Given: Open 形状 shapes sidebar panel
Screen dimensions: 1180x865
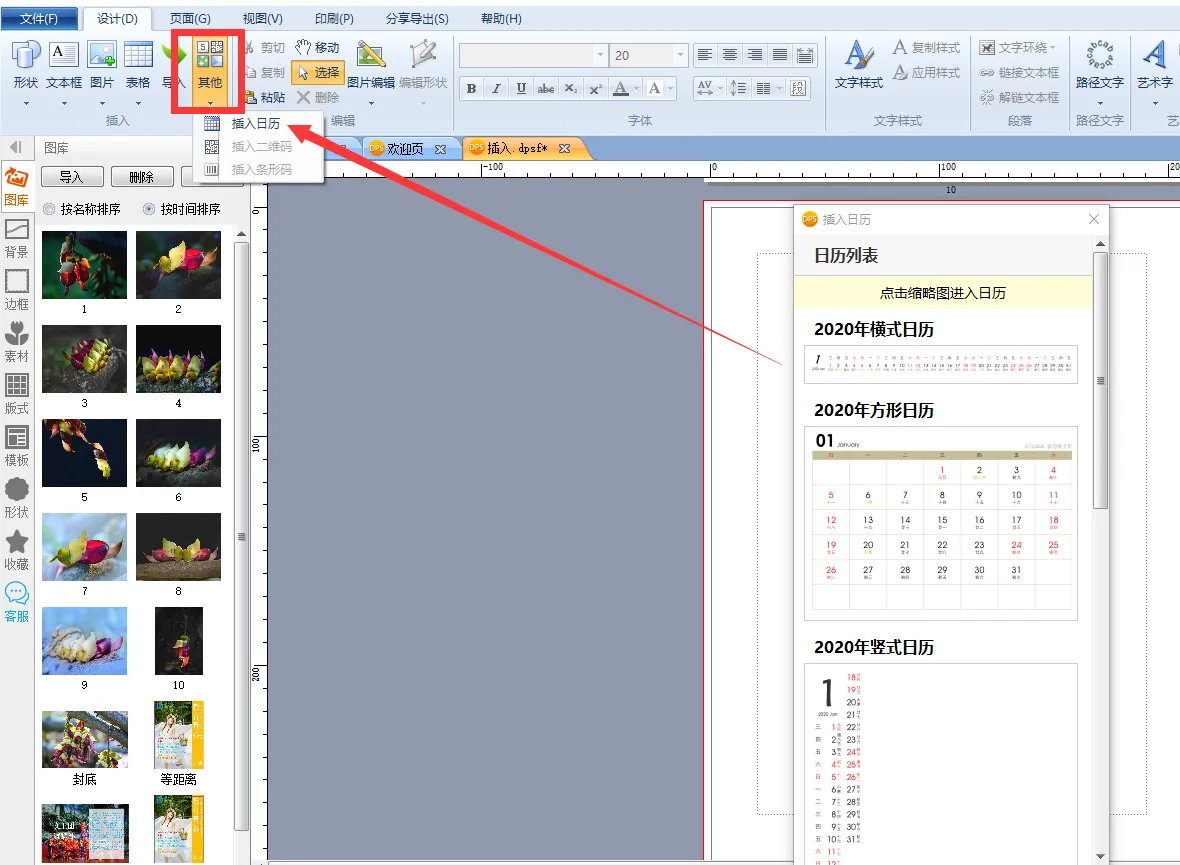Looking at the screenshot, I should click(x=17, y=498).
